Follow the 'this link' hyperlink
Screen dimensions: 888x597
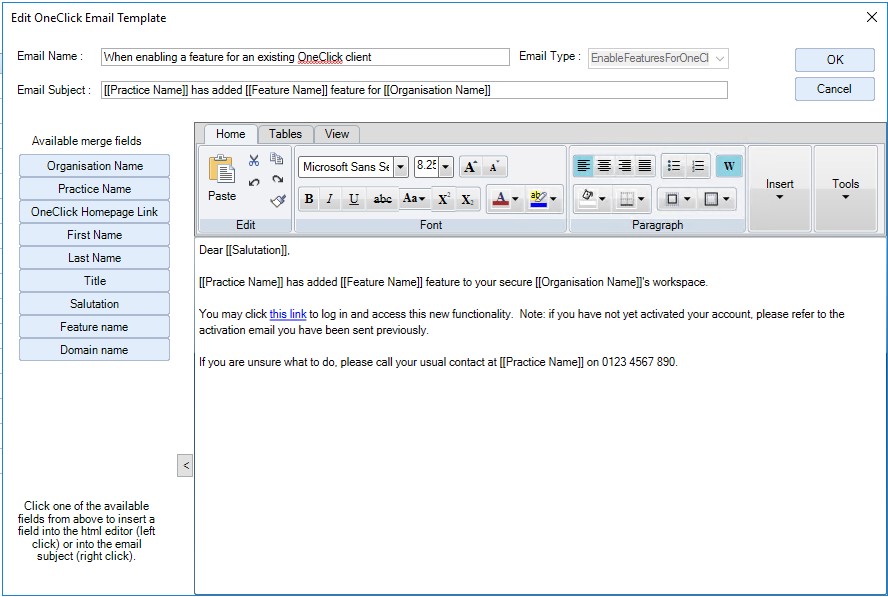[x=288, y=314]
